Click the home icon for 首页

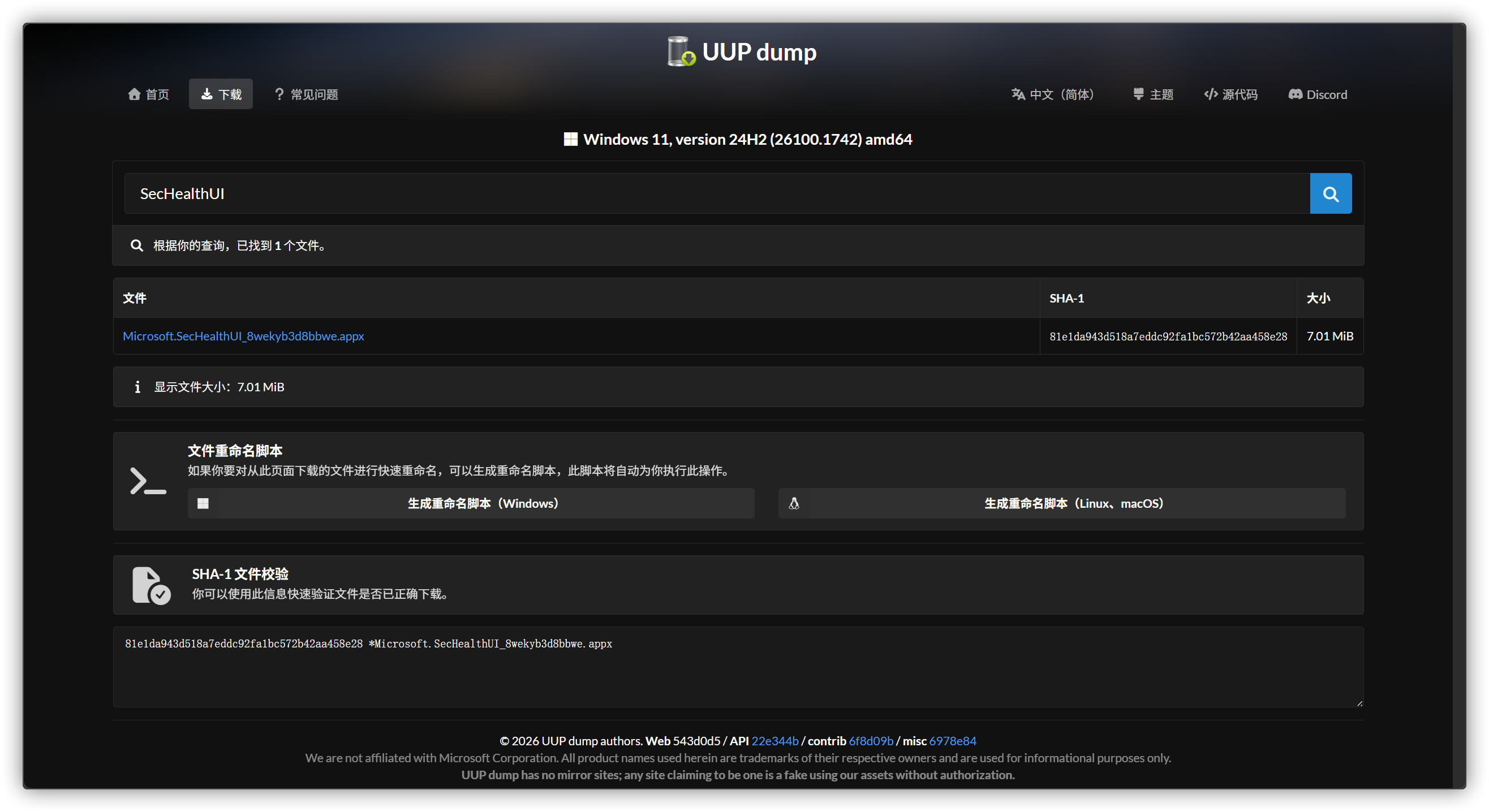tap(134, 94)
